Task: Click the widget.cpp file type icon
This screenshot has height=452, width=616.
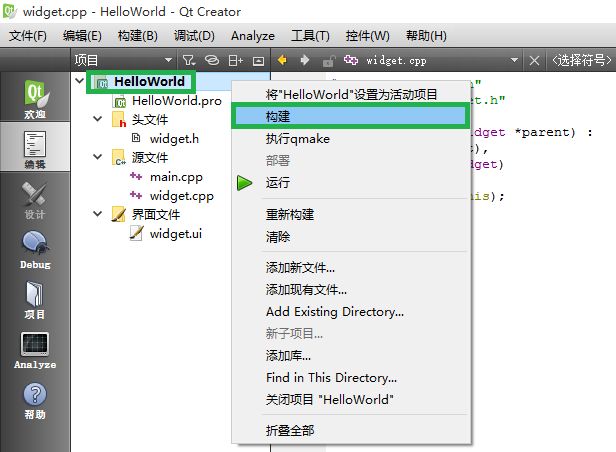Action: pos(351,60)
